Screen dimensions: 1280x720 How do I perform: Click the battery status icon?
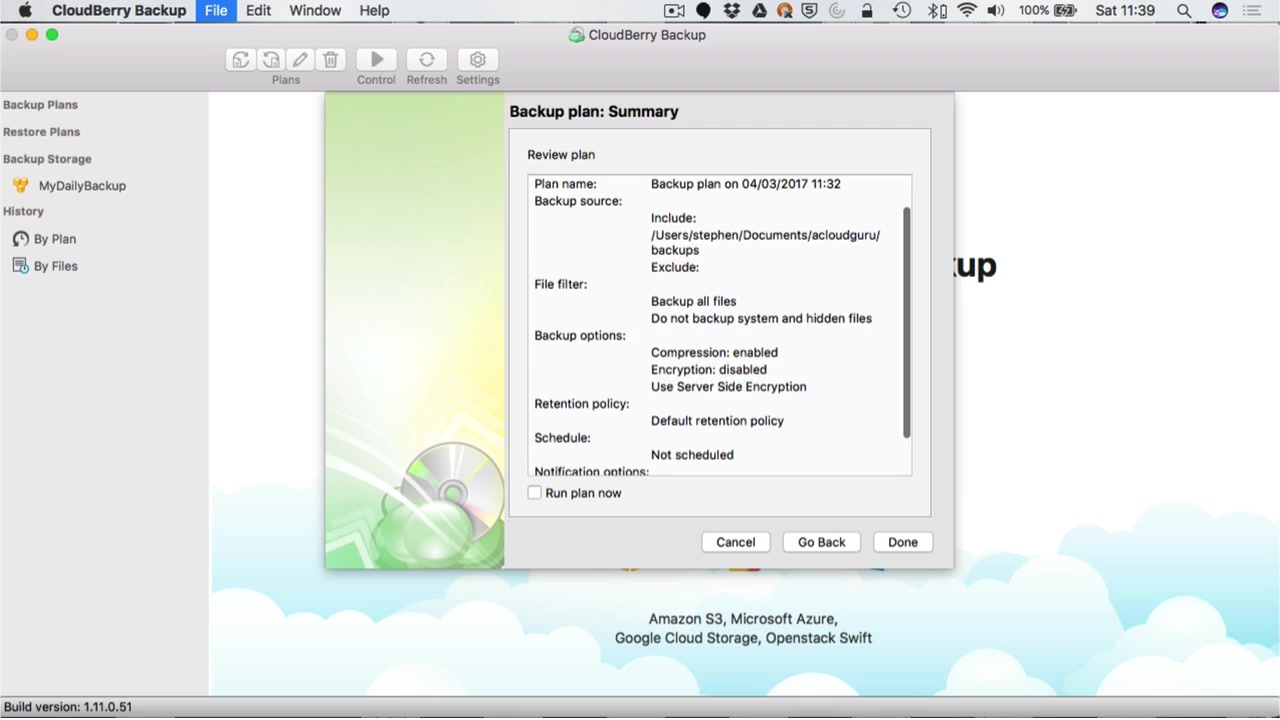click(x=1065, y=11)
